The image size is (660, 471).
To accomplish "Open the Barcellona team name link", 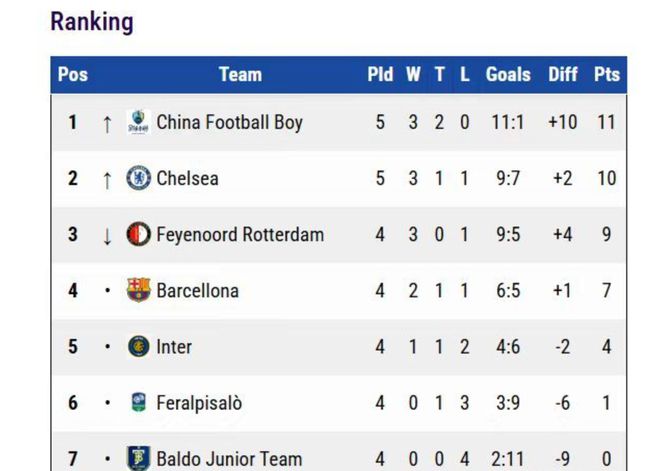I will 197,291.
